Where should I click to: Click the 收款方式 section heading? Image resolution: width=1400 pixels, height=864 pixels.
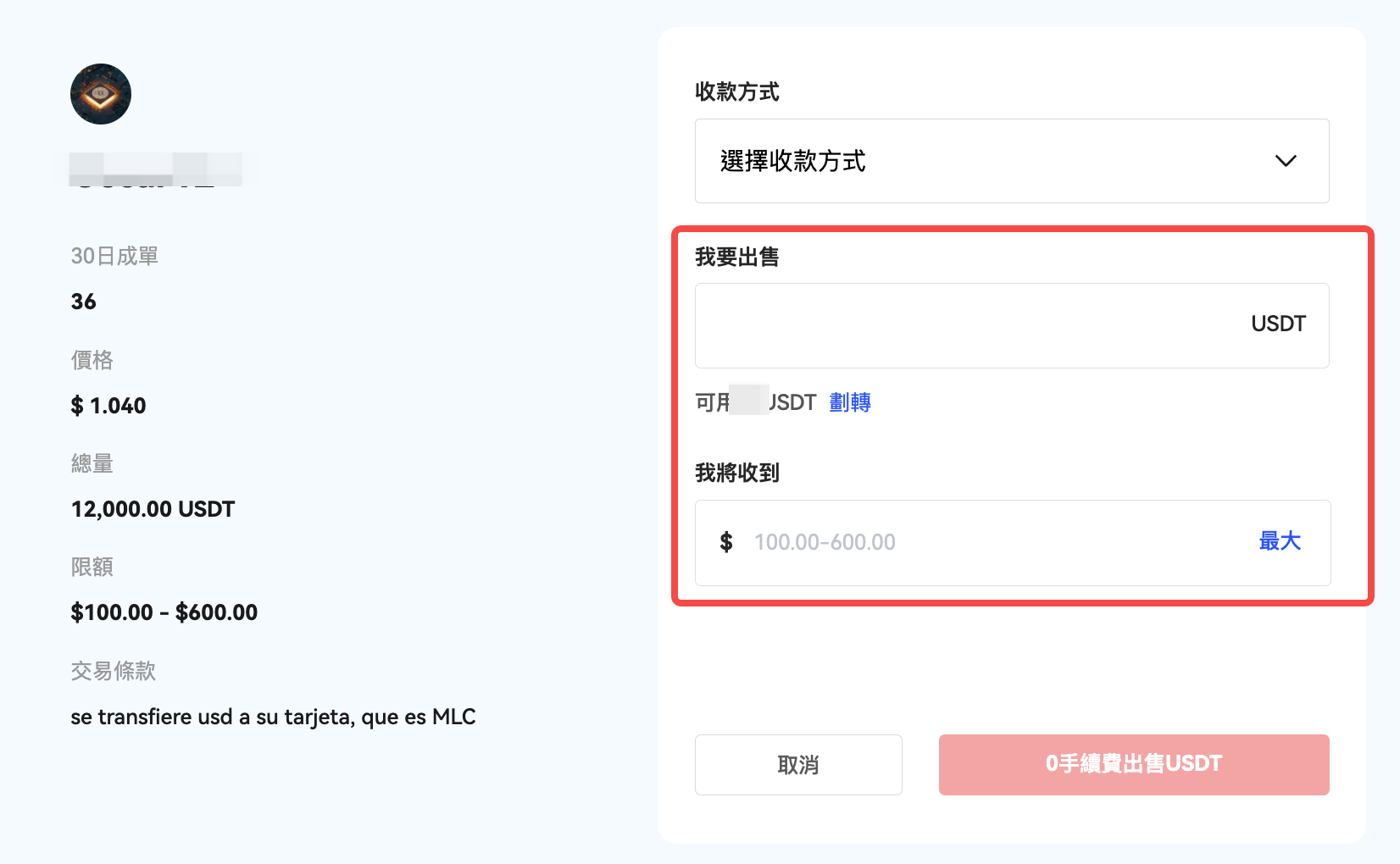point(736,91)
